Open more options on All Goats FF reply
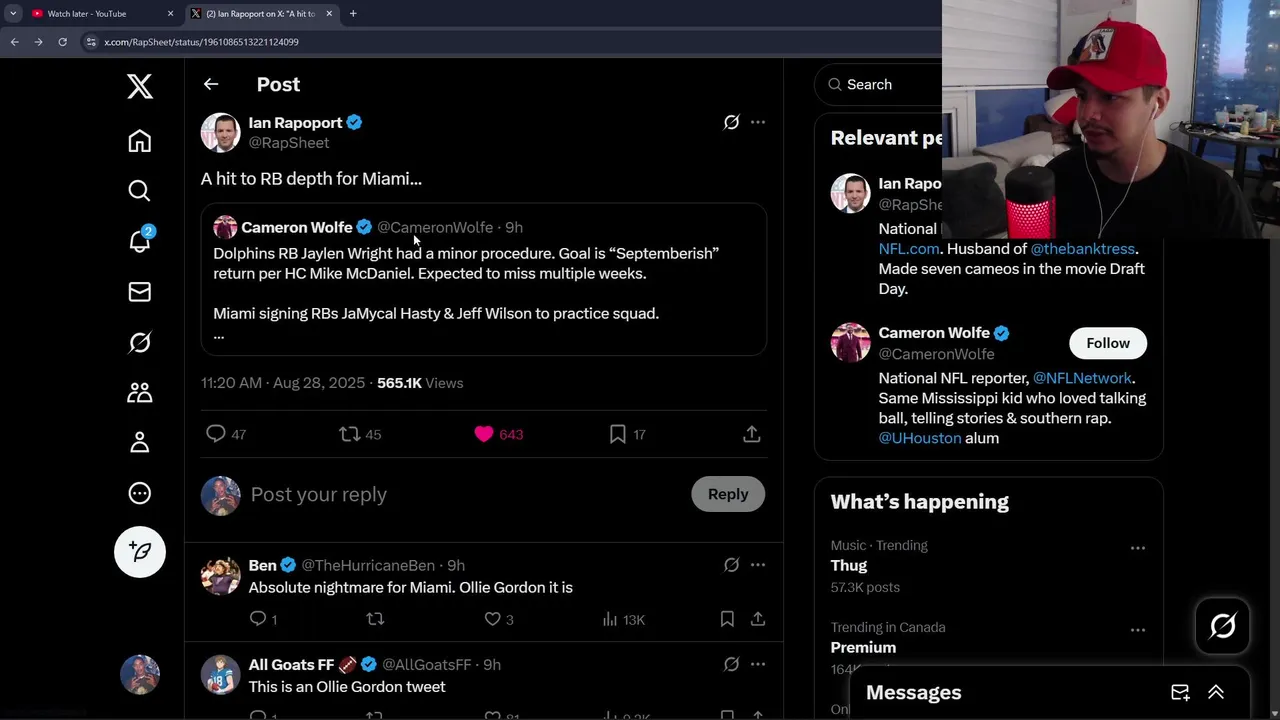Image resolution: width=1280 pixels, height=720 pixels. coord(758,664)
